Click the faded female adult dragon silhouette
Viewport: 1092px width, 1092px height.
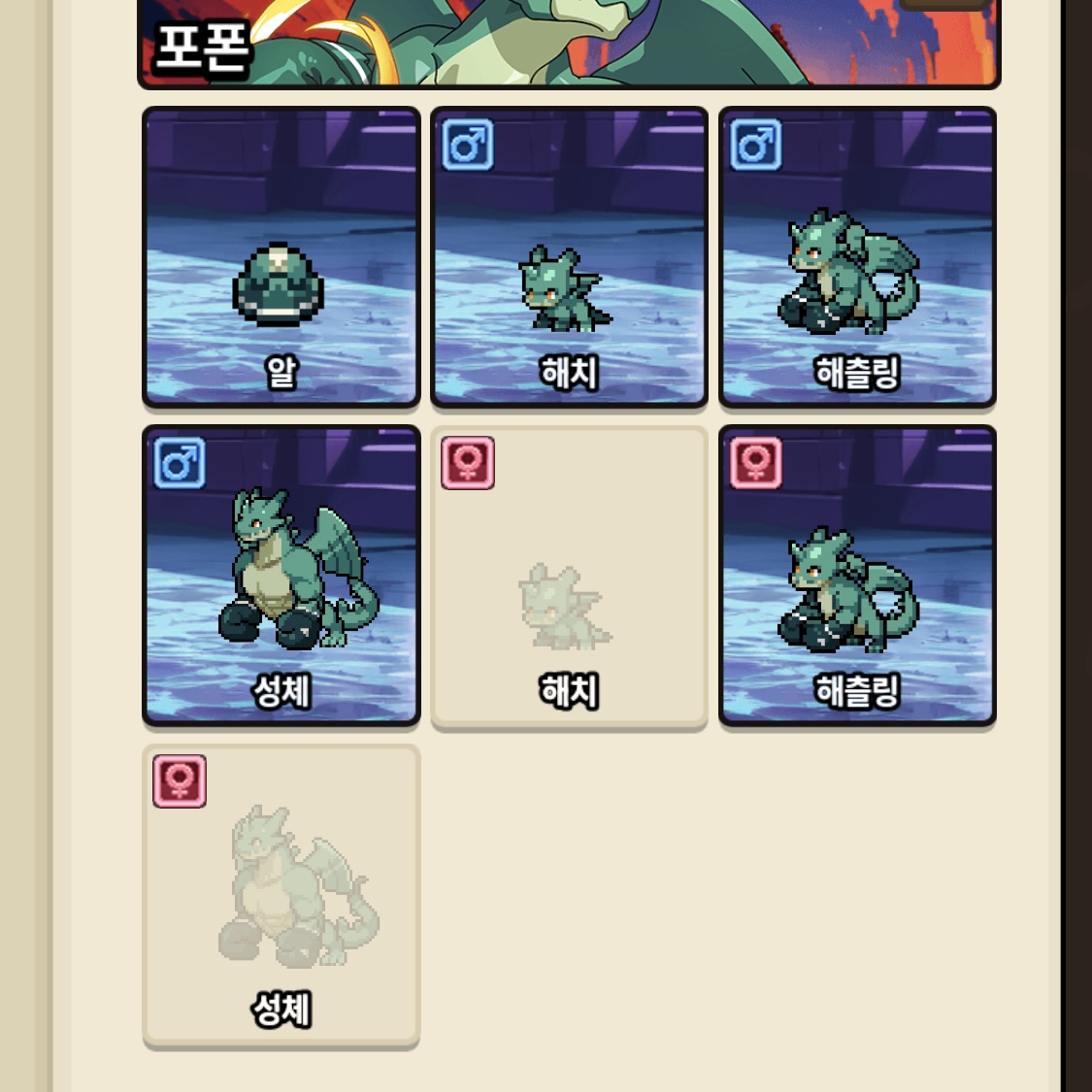pos(299,886)
